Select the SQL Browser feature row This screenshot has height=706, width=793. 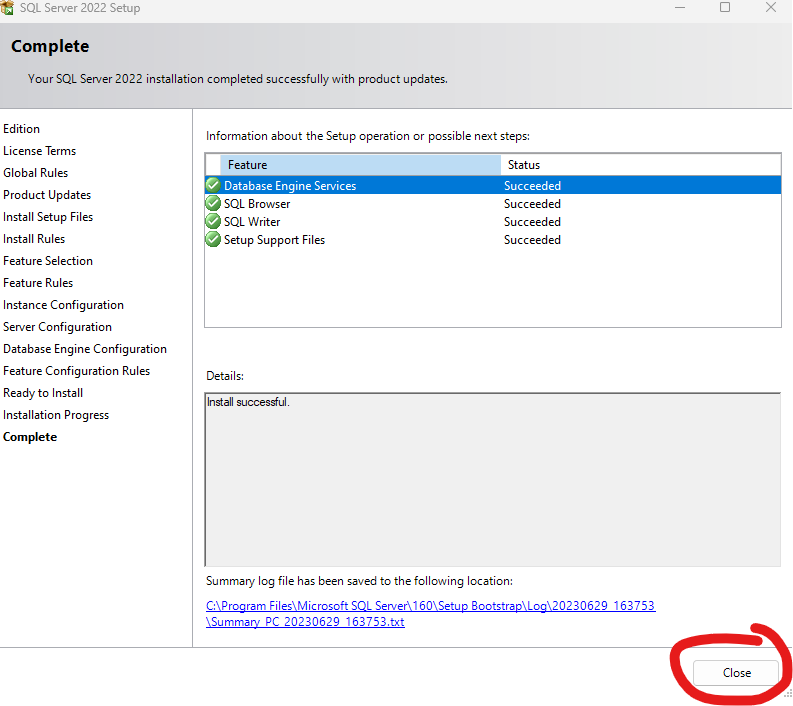(x=493, y=204)
